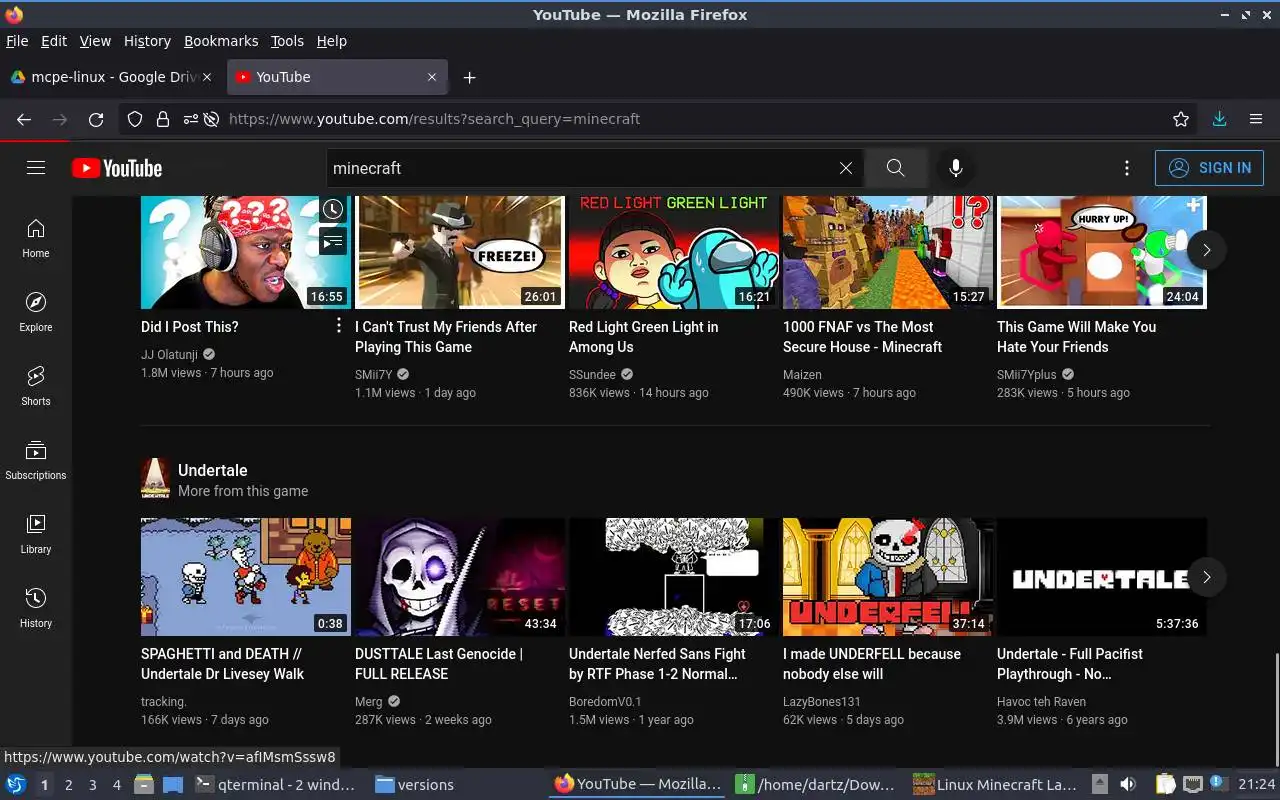Open Linux Minecraft Launcher from taskbar
Image resolution: width=1280 pixels, height=800 pixels.
pos(996,785)
